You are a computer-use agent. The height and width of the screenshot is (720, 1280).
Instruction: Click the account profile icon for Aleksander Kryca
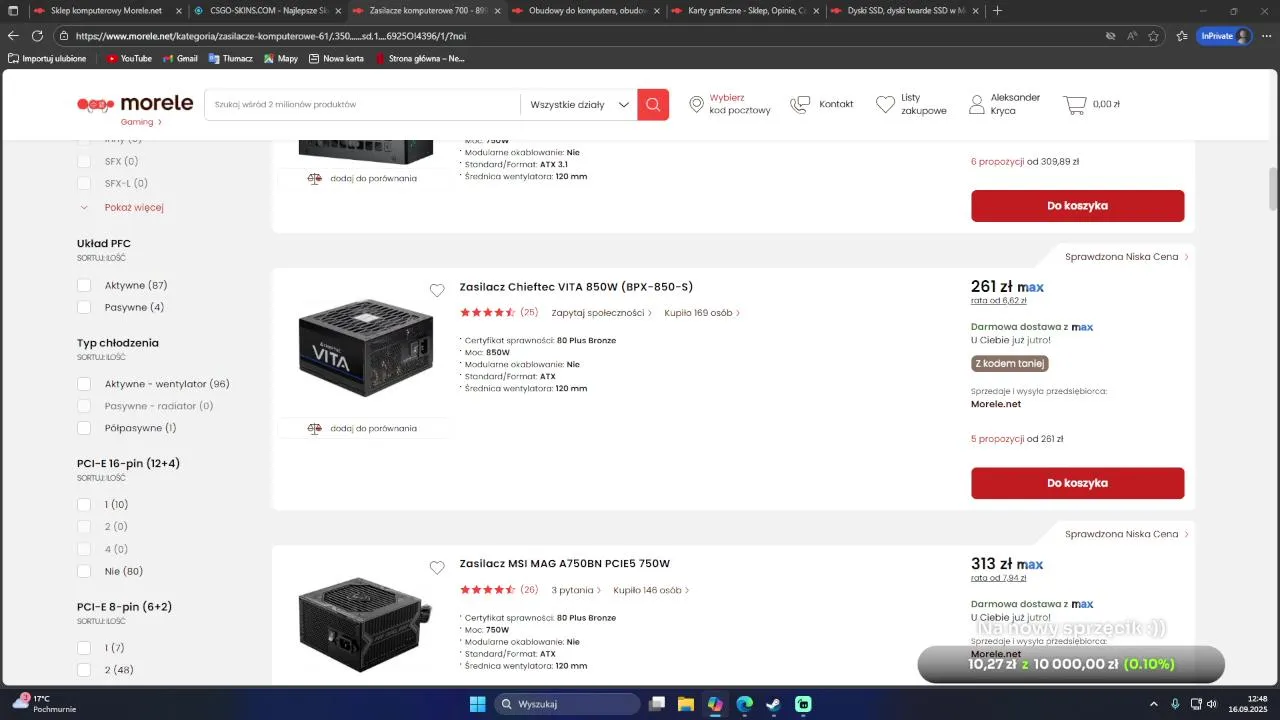[977, 104]
